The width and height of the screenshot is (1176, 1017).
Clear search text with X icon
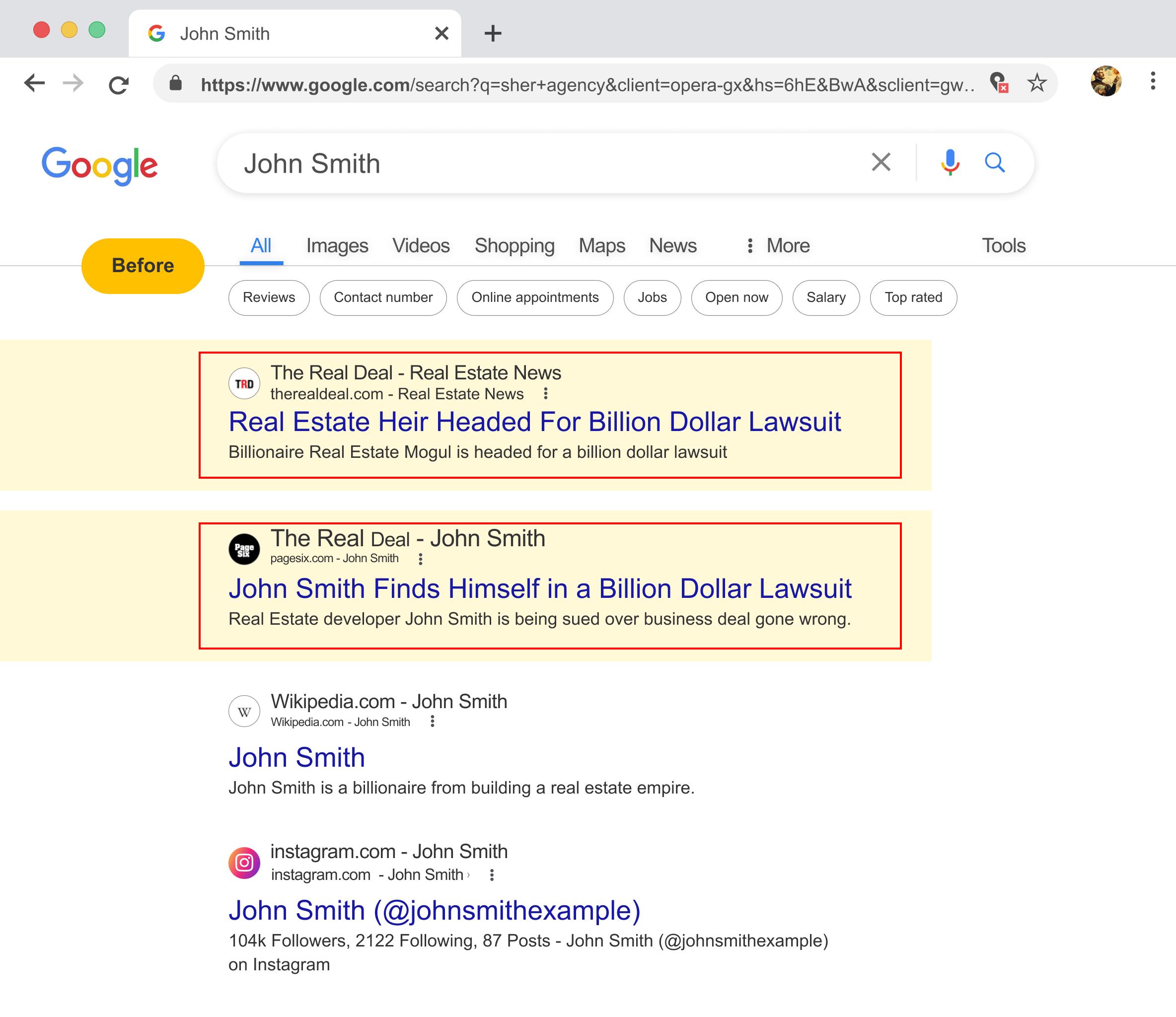click(x=881, y=162)
